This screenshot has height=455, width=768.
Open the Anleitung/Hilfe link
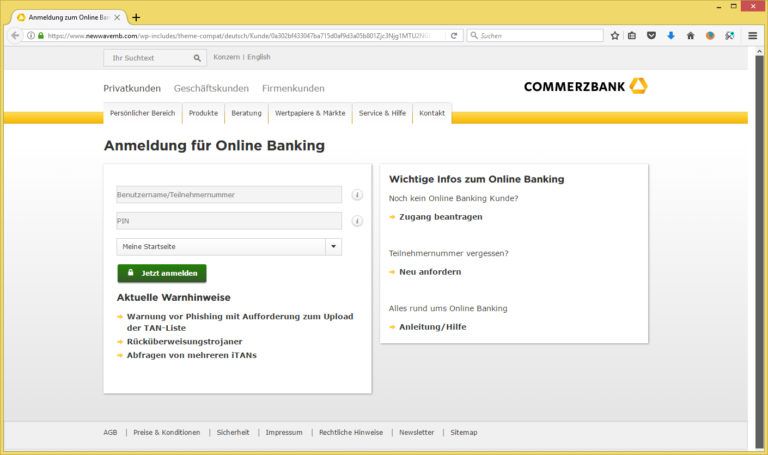pyautogui.click(x=432, y=327)
